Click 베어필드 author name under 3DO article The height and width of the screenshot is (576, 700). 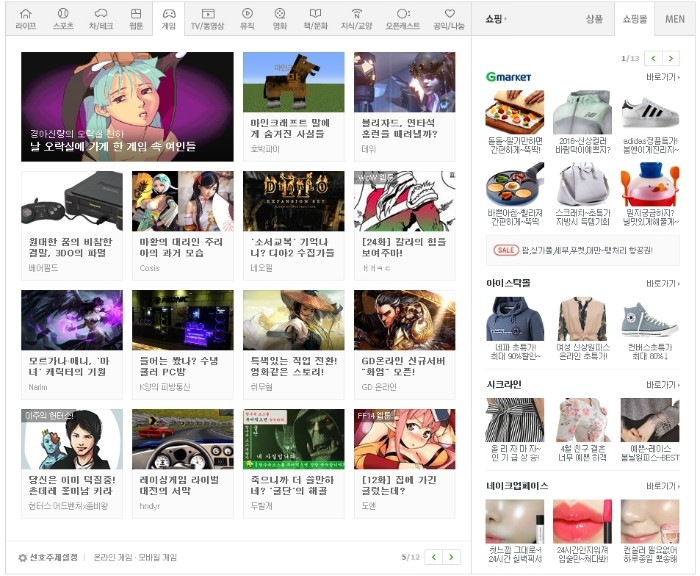(x=43, y=268)
